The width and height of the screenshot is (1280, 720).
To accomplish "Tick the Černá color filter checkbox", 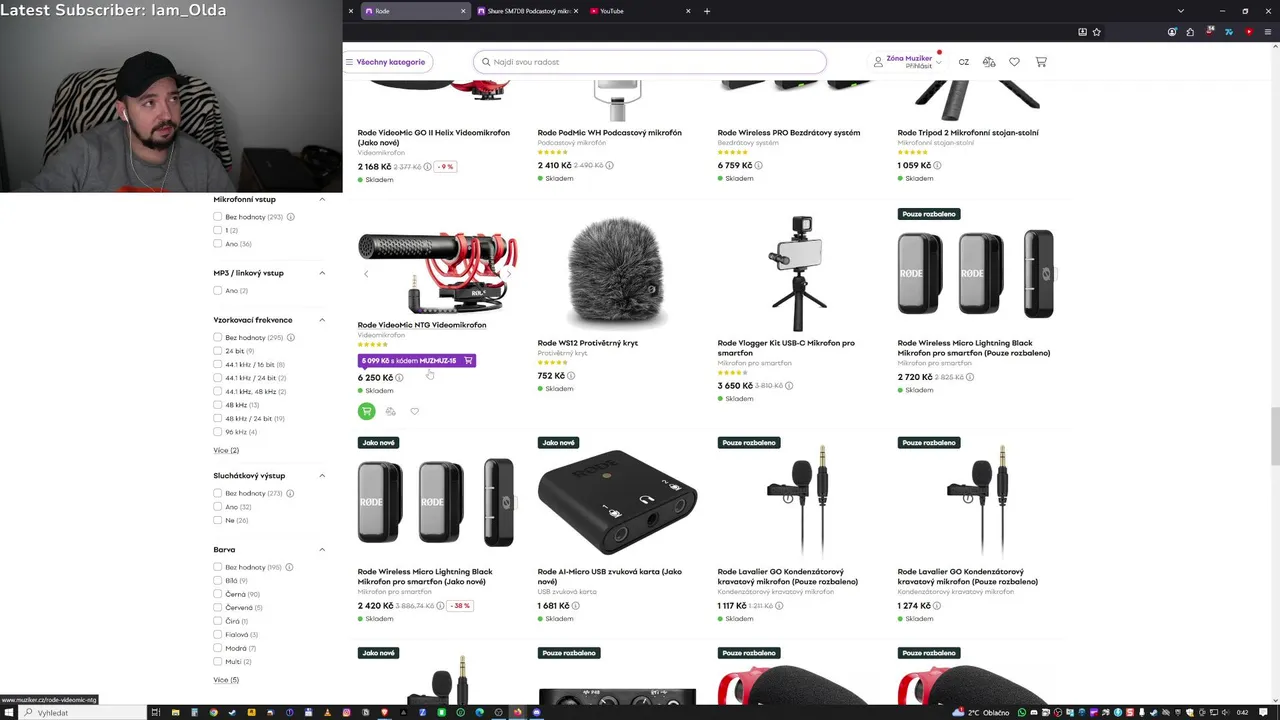I will coord(217,594).
